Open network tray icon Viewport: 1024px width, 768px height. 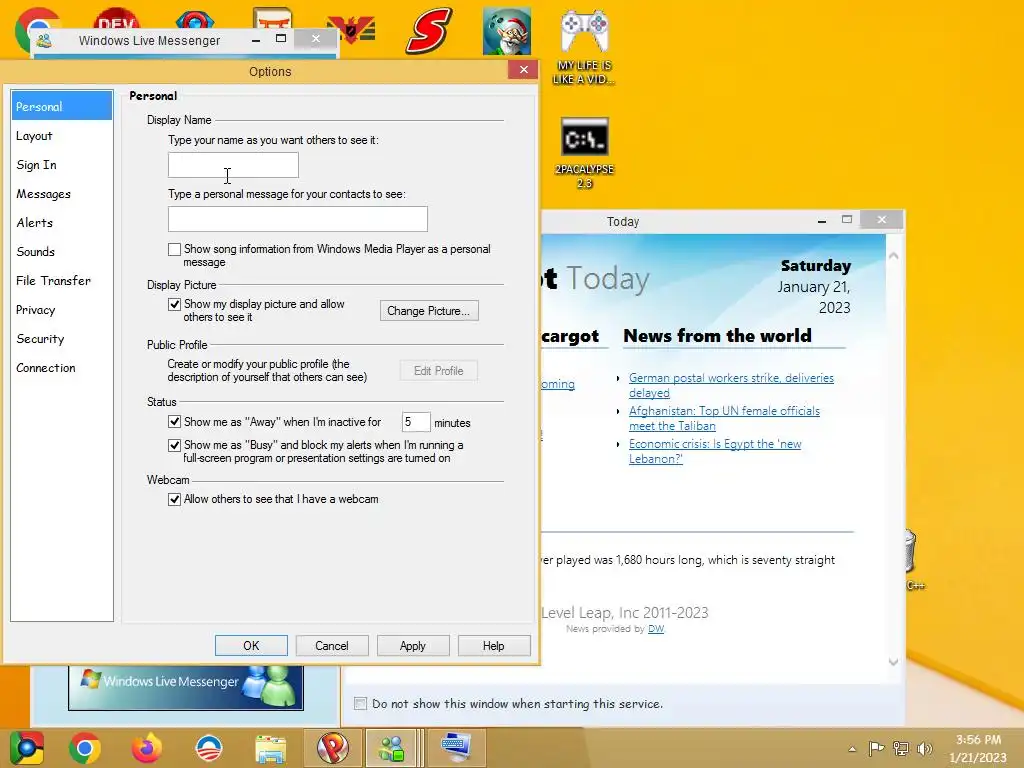[x=901, y=748]
